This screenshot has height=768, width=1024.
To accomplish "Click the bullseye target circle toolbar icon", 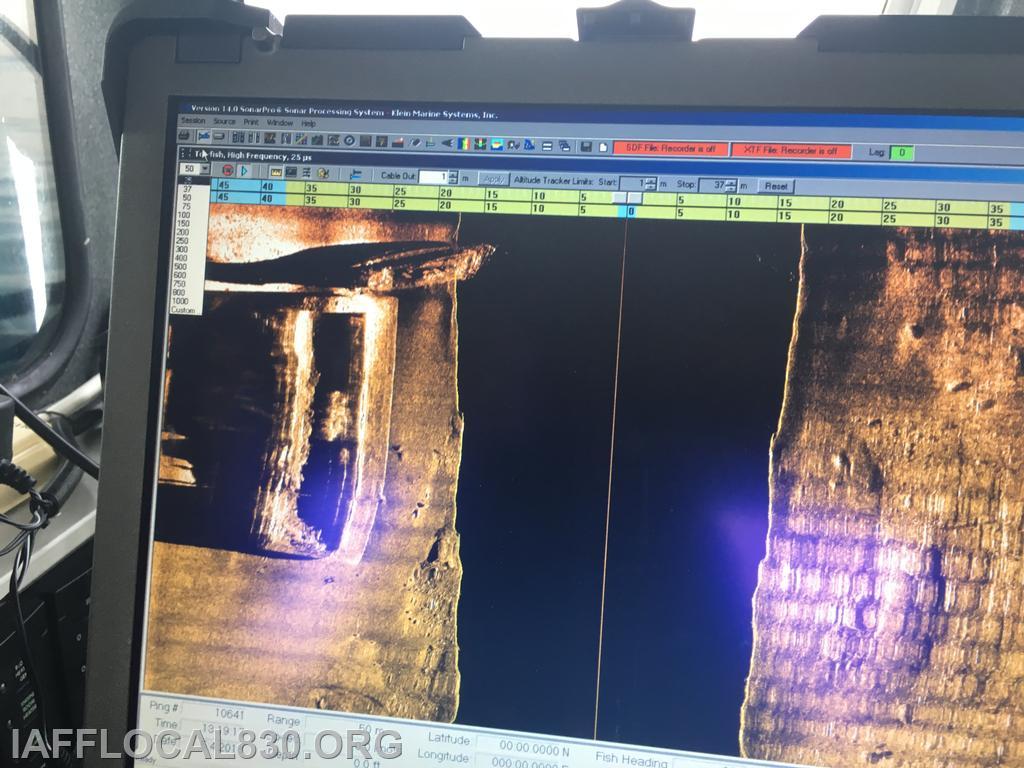I will [349, 140].
